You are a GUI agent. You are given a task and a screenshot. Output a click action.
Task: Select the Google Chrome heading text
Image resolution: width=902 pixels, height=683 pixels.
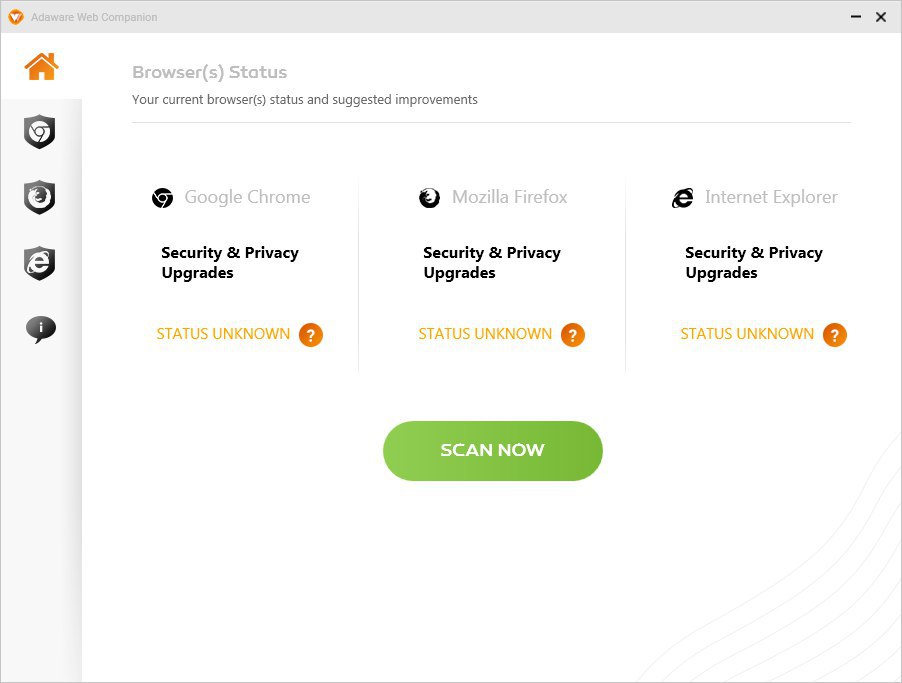[247, 197]
